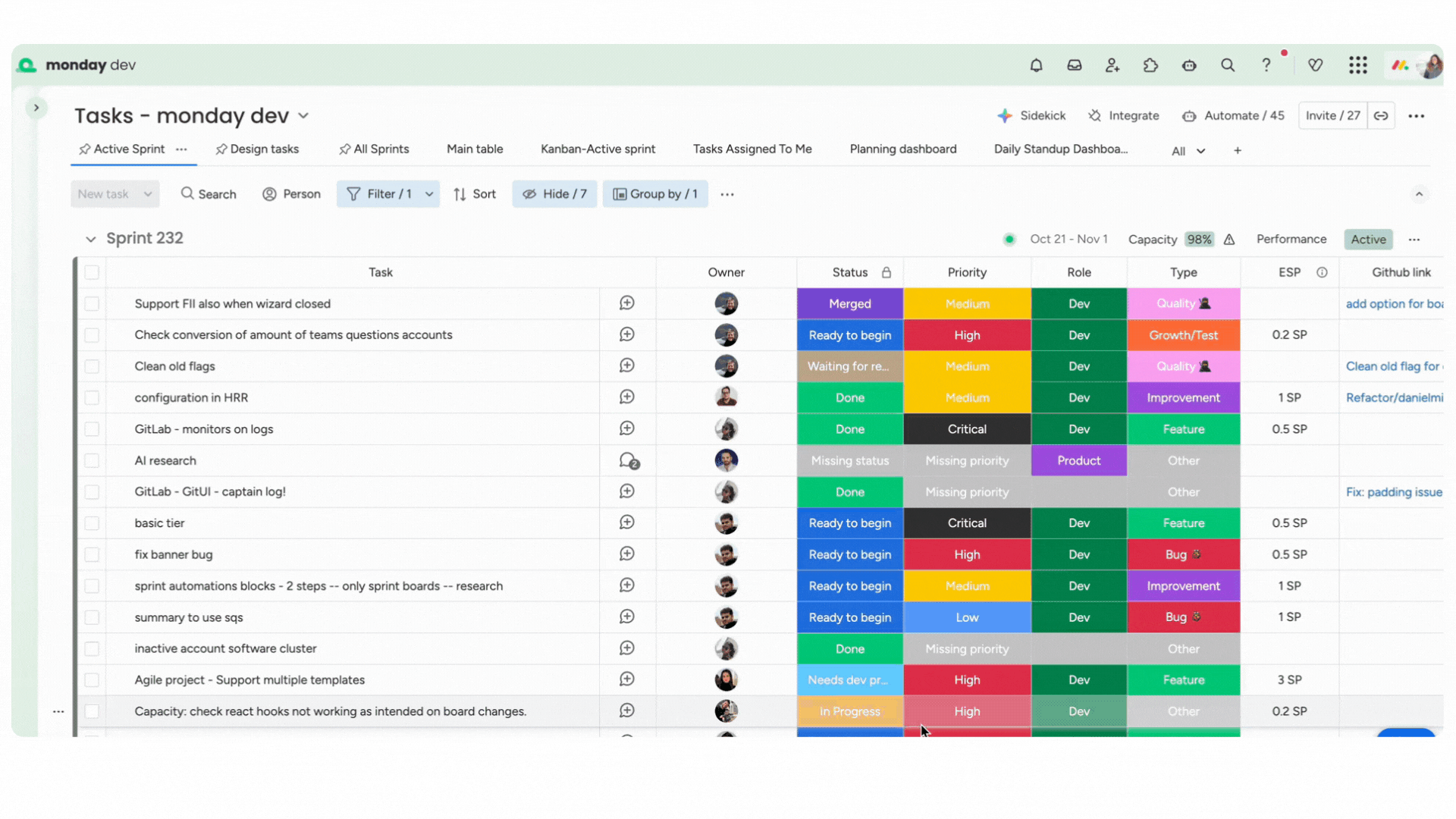This screenshot has height=819, width=1456.
Task: Add update to 'Clean old flags' task
Action: click(x=627, y=366)
